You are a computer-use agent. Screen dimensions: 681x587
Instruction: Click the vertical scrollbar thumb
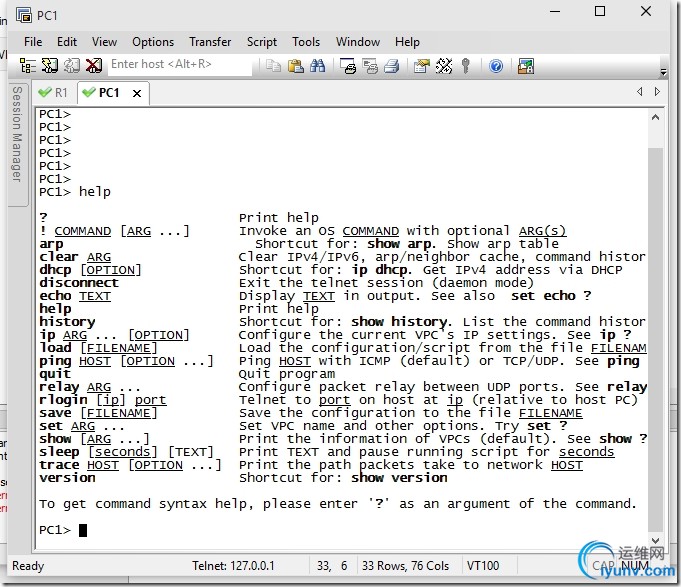point(655,339)
